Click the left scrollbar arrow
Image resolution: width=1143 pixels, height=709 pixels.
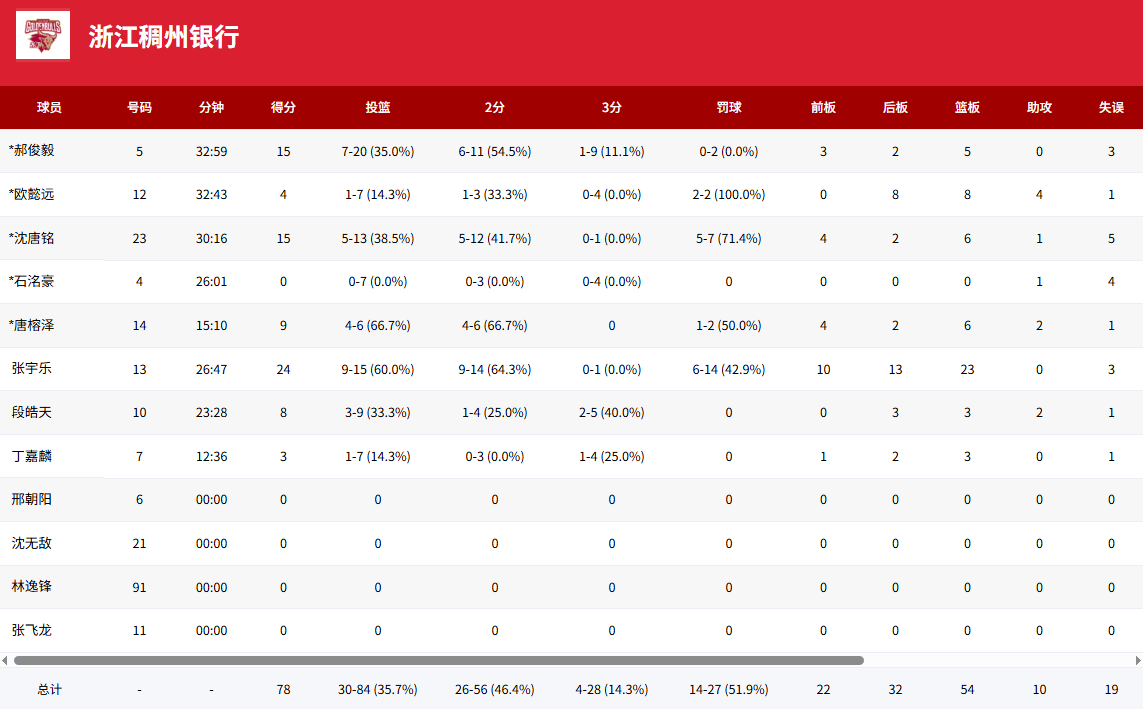[5, 660]
